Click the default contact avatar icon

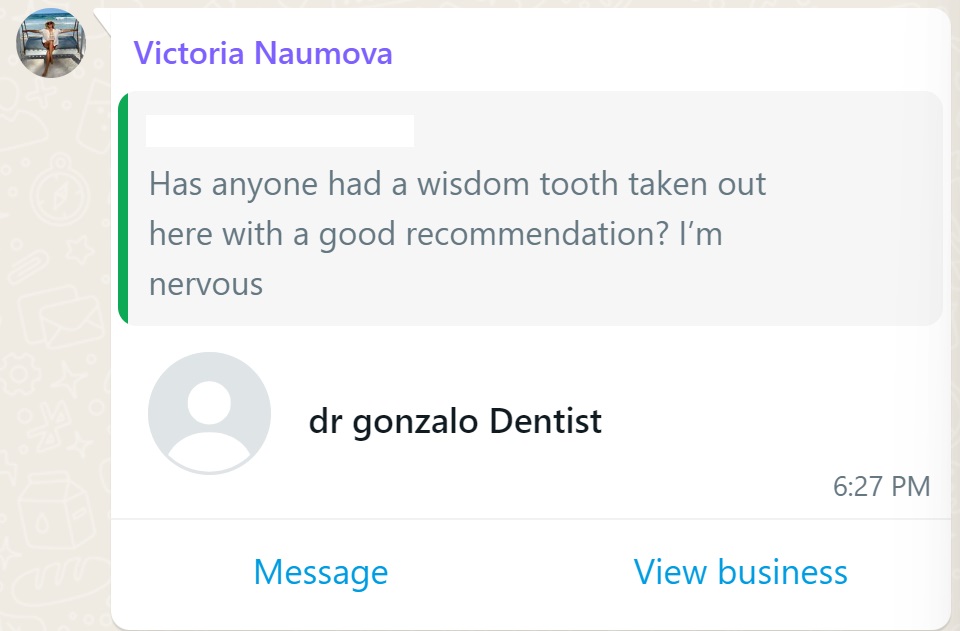209,413
